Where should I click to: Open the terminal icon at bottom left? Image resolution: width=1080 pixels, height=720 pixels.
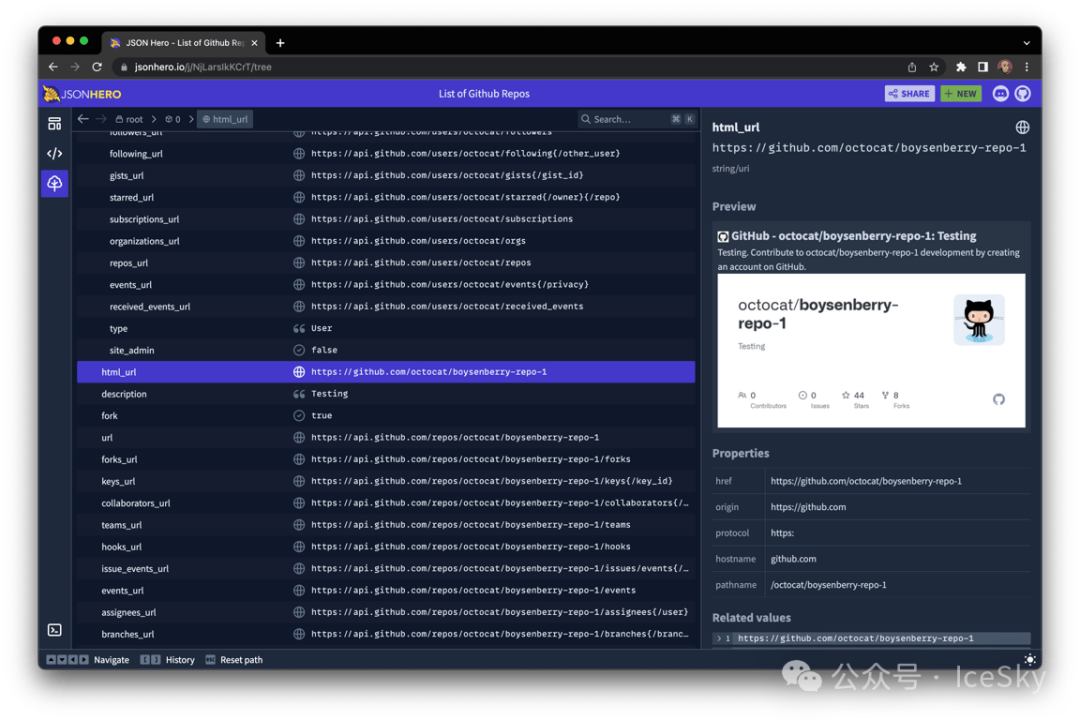(x=54, y=630)
